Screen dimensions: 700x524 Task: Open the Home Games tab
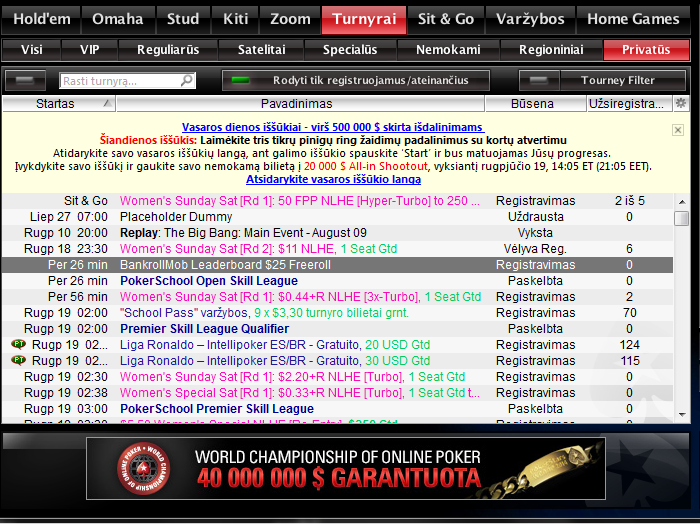click(633, 20)
